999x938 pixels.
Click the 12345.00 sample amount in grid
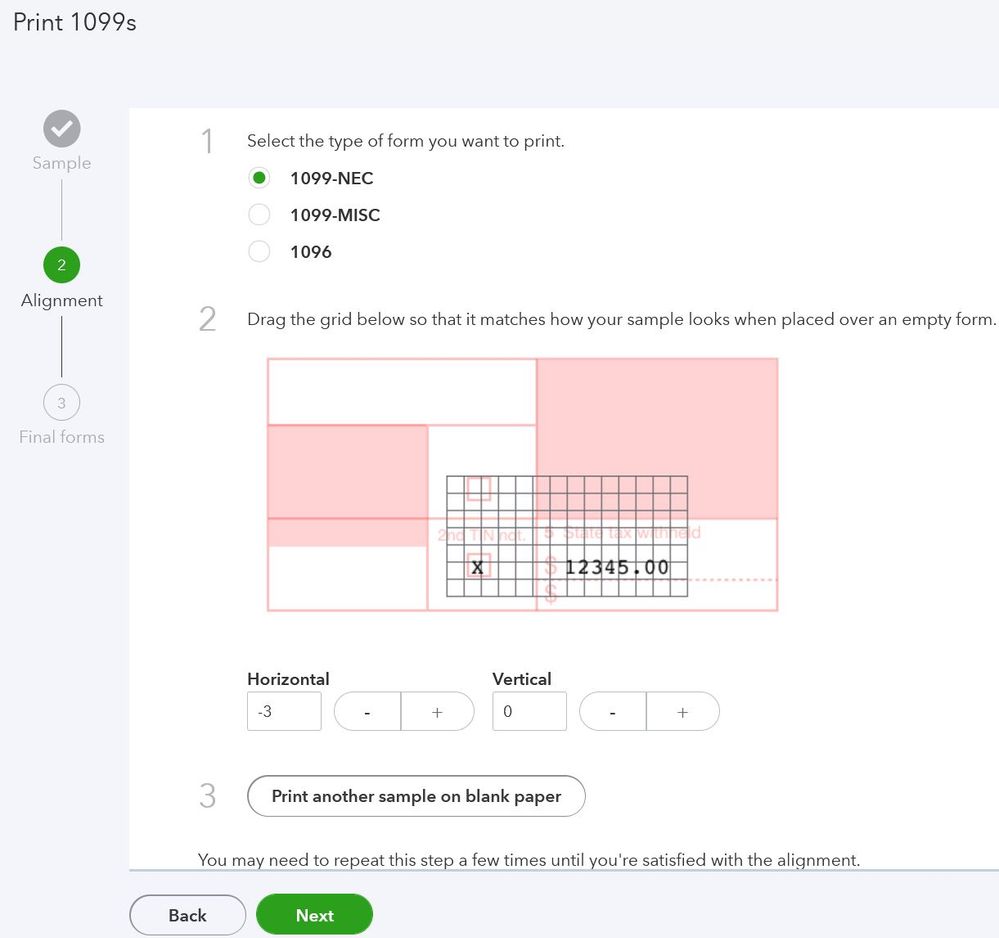click(x=617, y=568)
